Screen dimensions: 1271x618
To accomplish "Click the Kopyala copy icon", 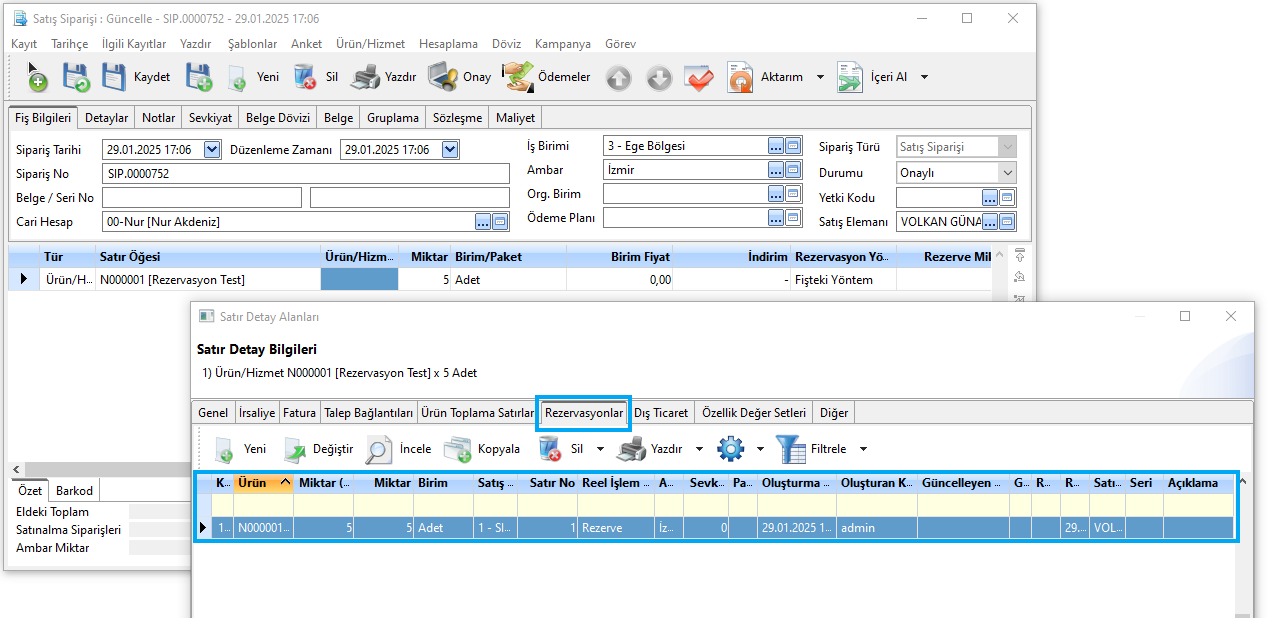I will [457, 450].
